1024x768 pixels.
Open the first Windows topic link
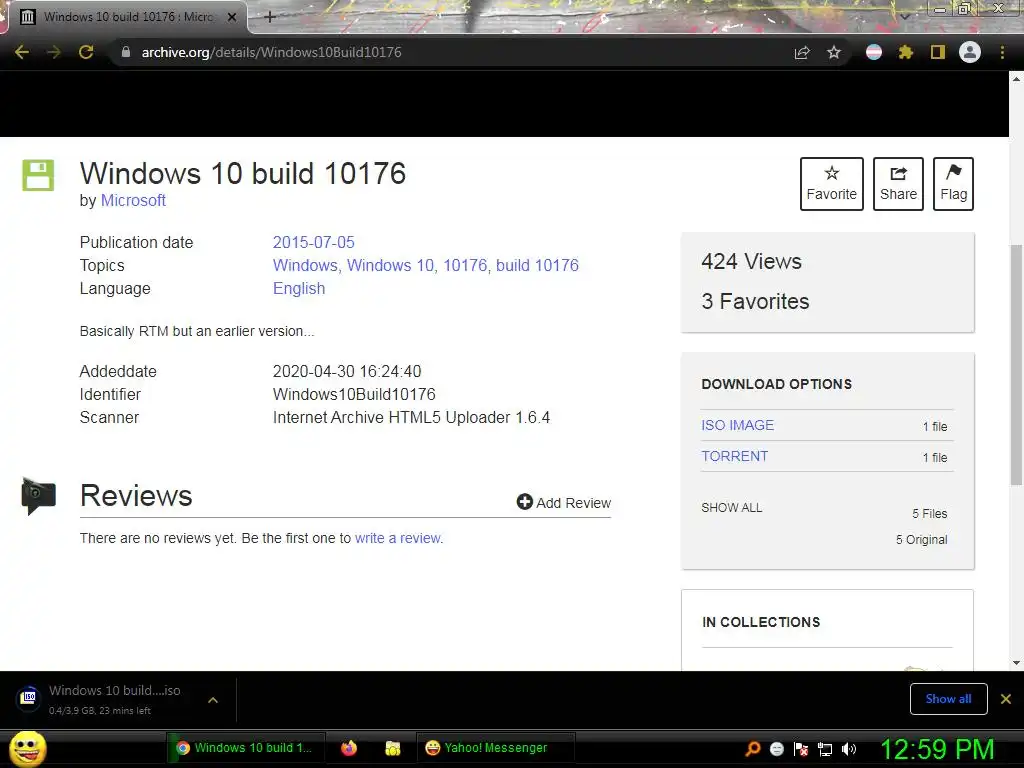[x=305, y=265]
